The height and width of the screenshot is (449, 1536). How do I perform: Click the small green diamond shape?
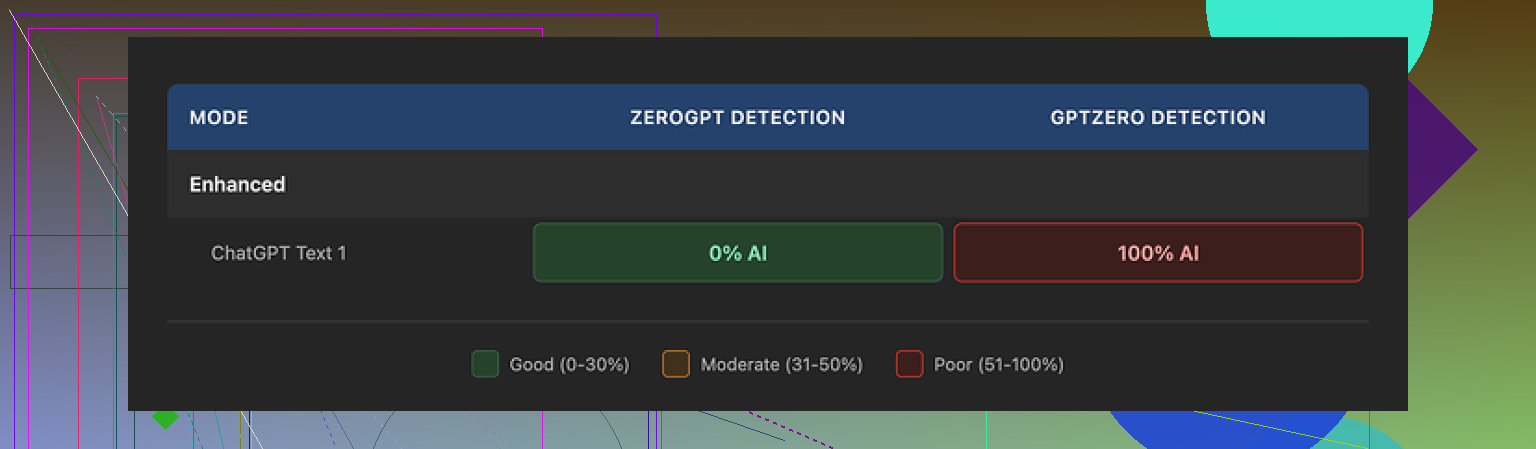coord(165,419)
